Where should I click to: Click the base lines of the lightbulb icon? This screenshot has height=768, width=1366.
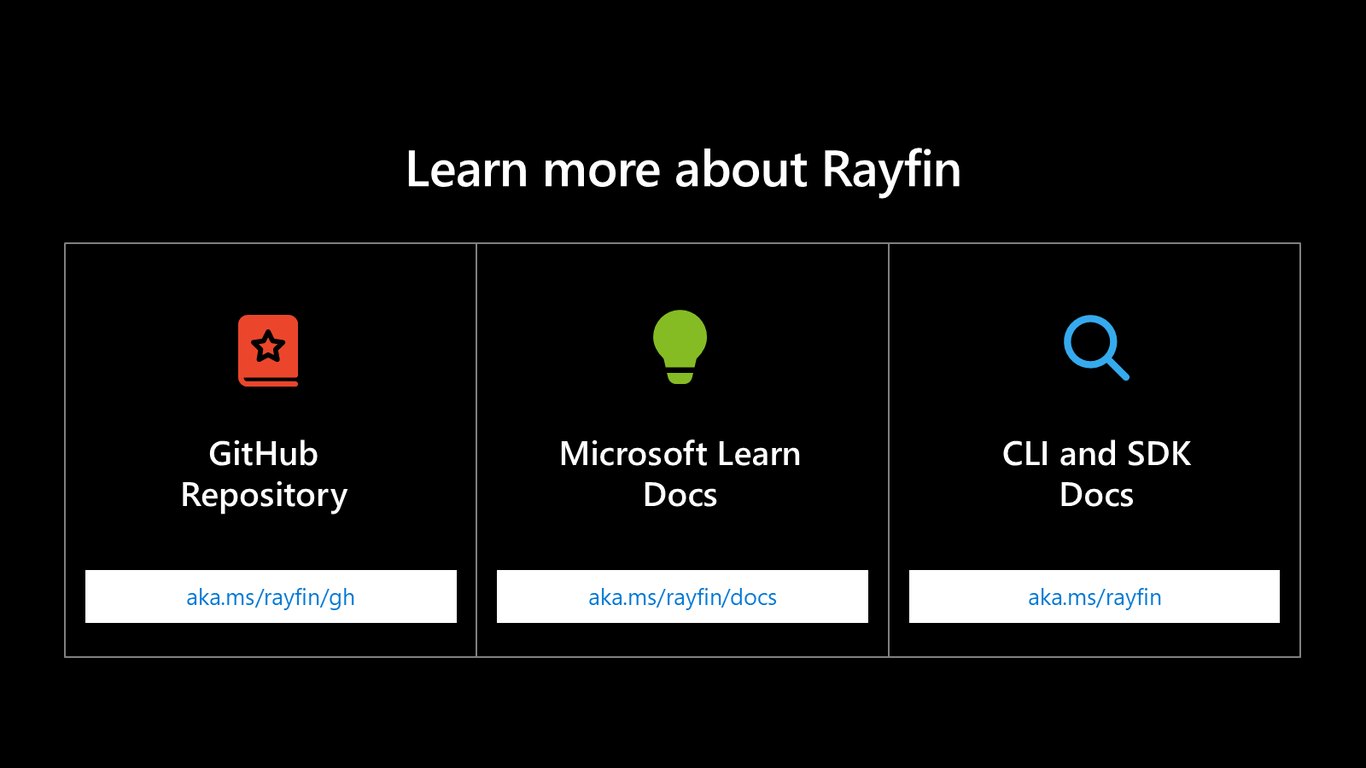(680, 376)
